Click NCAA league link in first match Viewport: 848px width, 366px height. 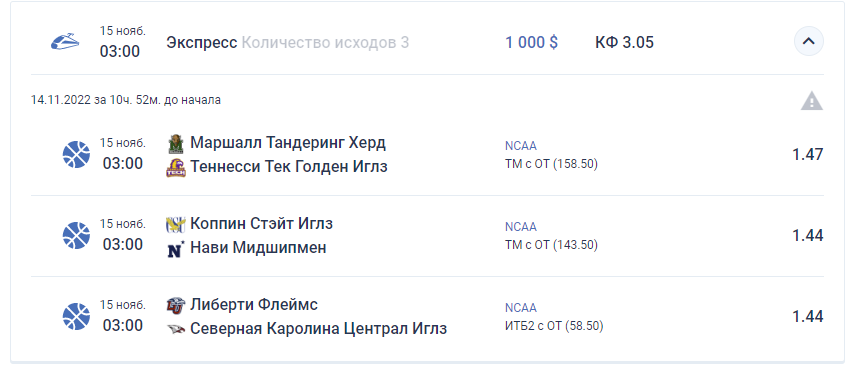pos(521,145)
